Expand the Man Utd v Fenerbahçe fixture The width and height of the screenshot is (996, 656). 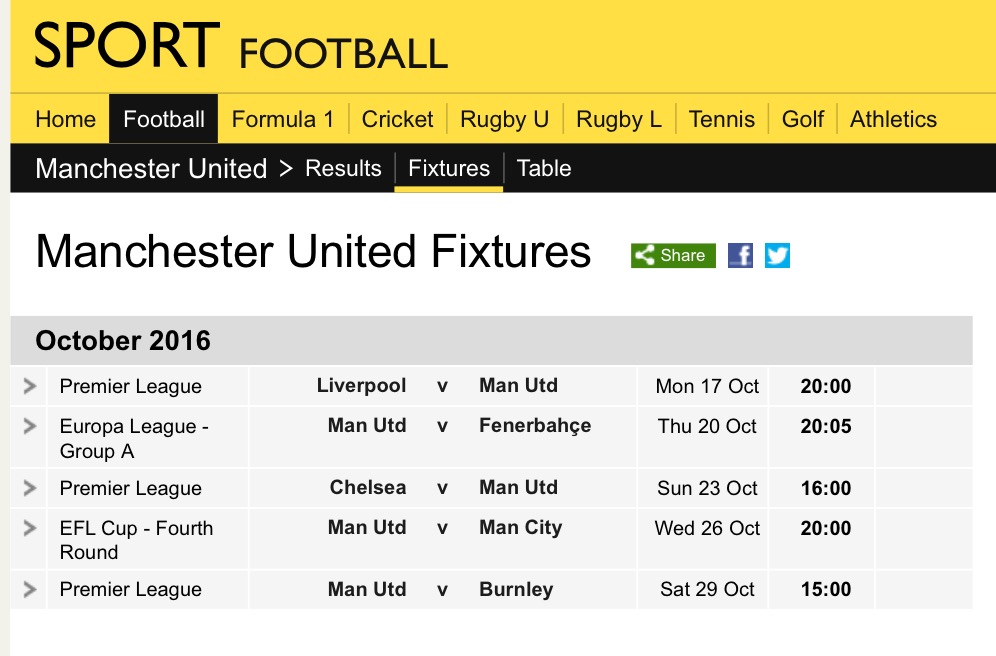(29, 427)
